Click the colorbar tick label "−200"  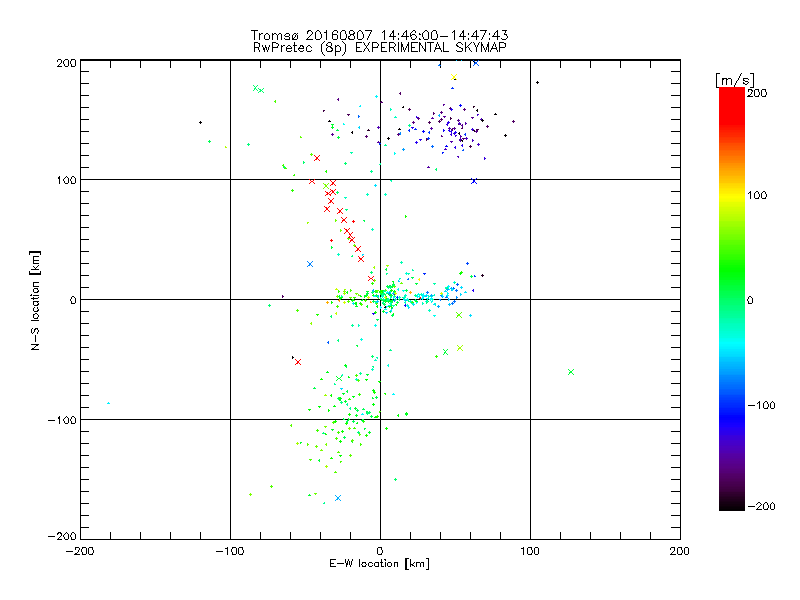pyautogui.click(x=761, y=506)
